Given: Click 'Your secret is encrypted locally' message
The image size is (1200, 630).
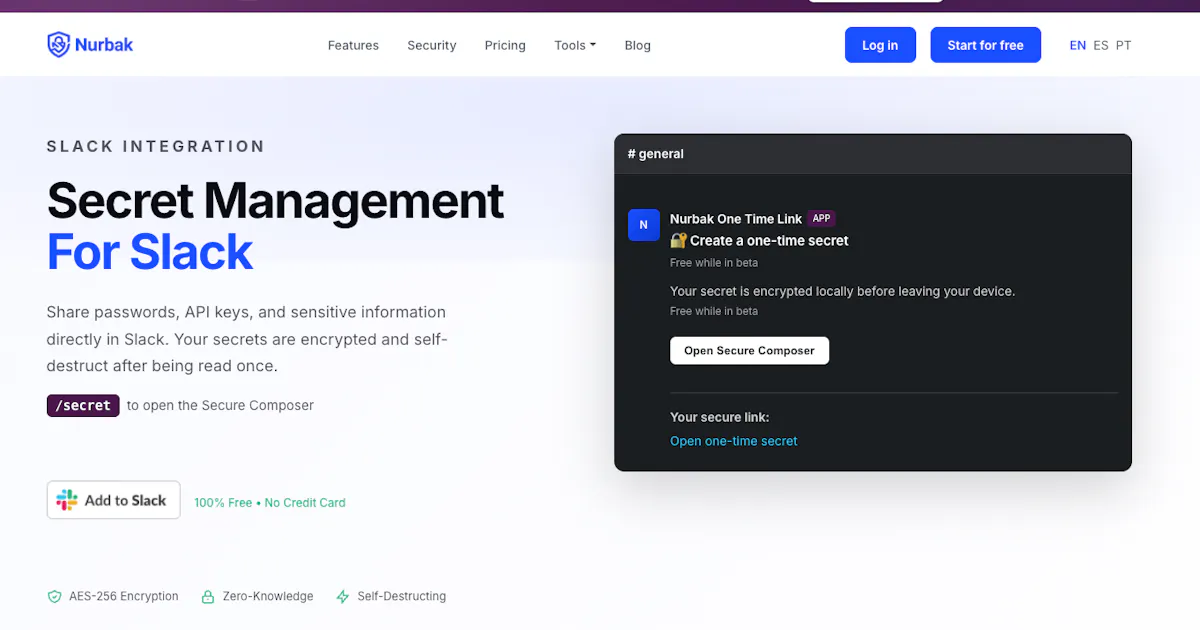Looking at the screenshot, I should pyautogui.click(x=842, y=291).
